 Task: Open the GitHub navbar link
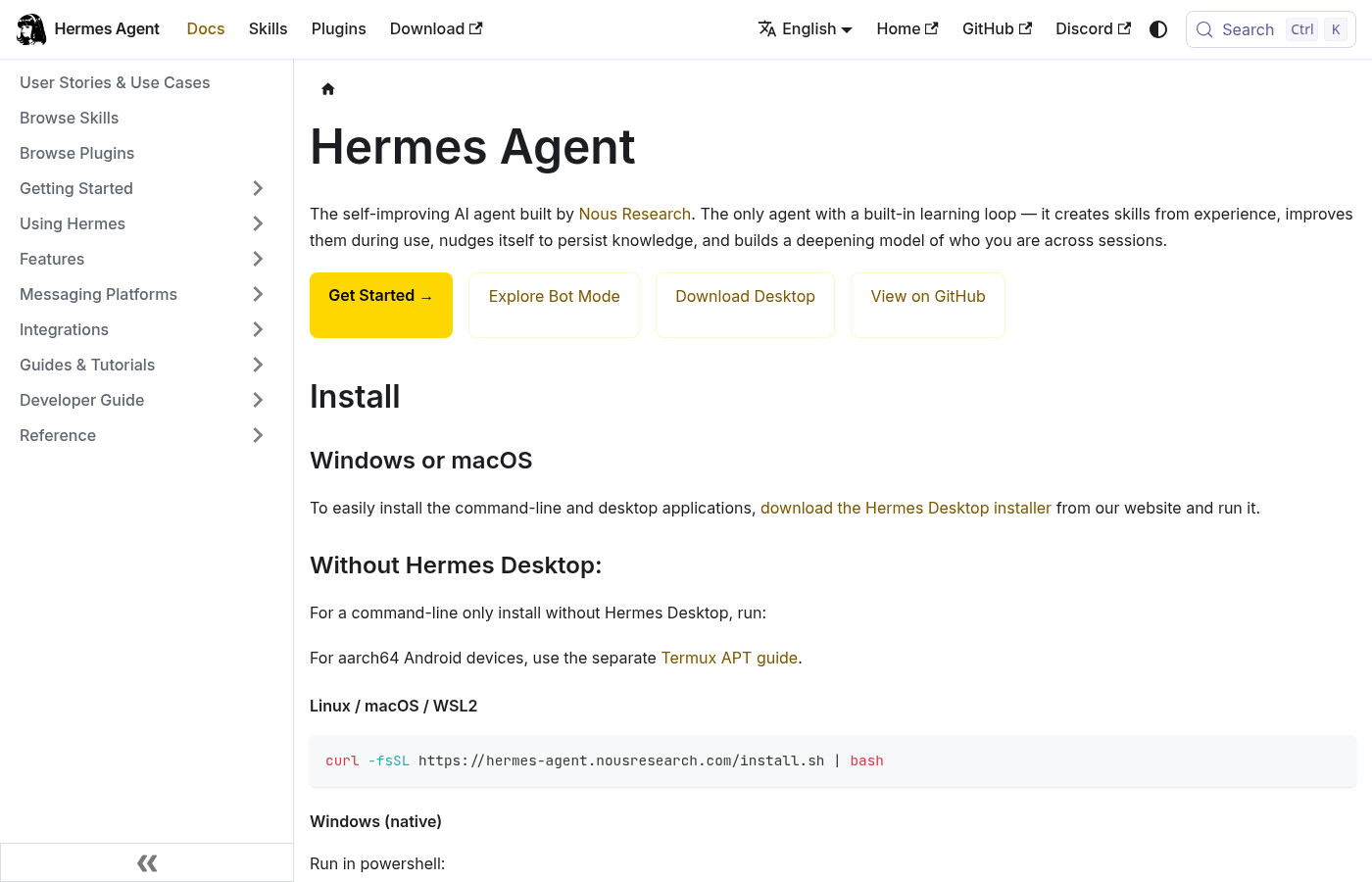pyautogui.click(x=997, y=29)
